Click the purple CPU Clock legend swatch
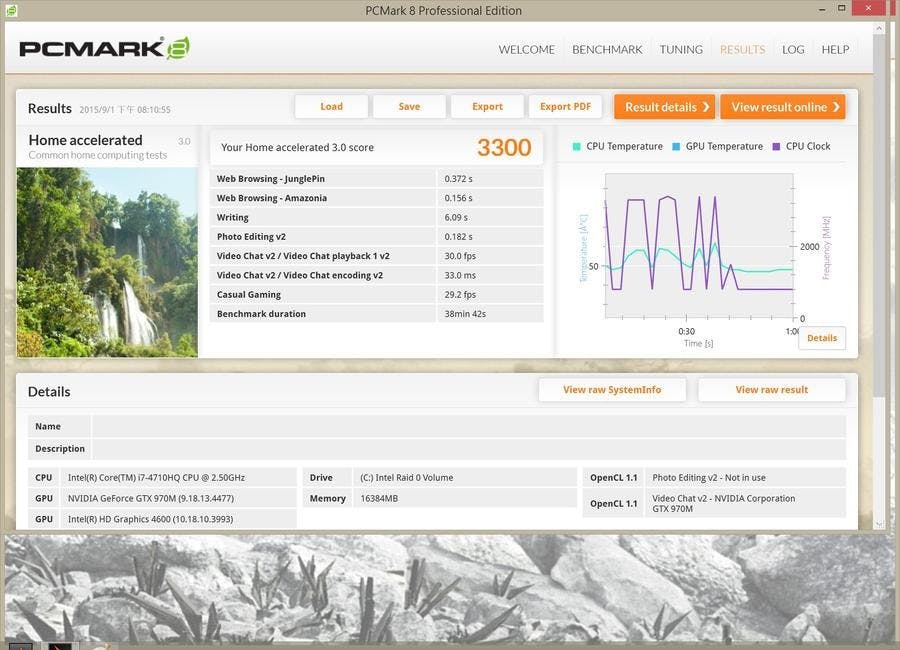Screen dimensions: 900x650 (x=776, y=146)
